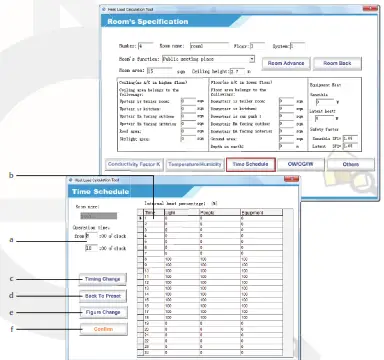Focus the Roof area input field
The width and height of the screenshot is (384, 360).
(x=188, y=131)
